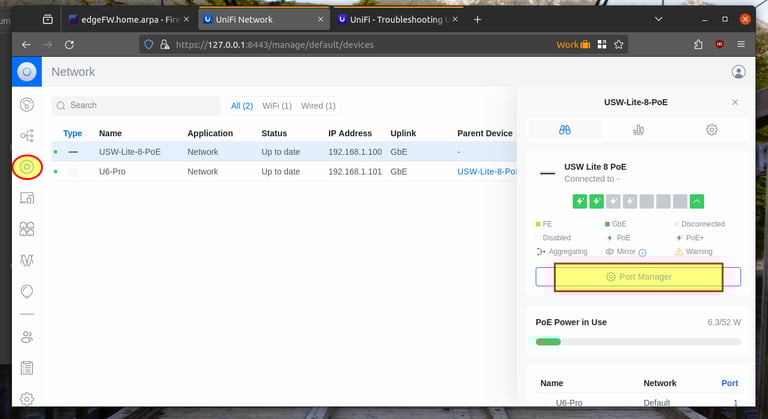Open a new browser tab

[x=478, y=20]
